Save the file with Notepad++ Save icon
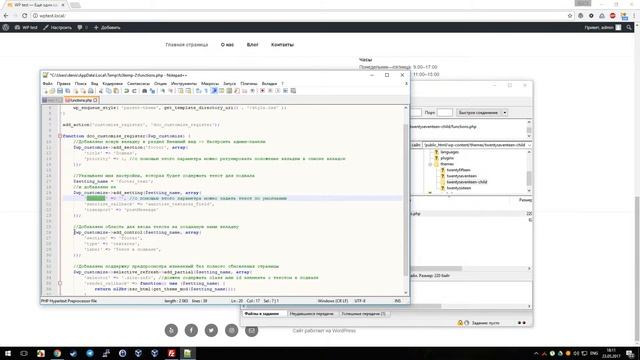640x360 pixels. click(x=60, y=91)
